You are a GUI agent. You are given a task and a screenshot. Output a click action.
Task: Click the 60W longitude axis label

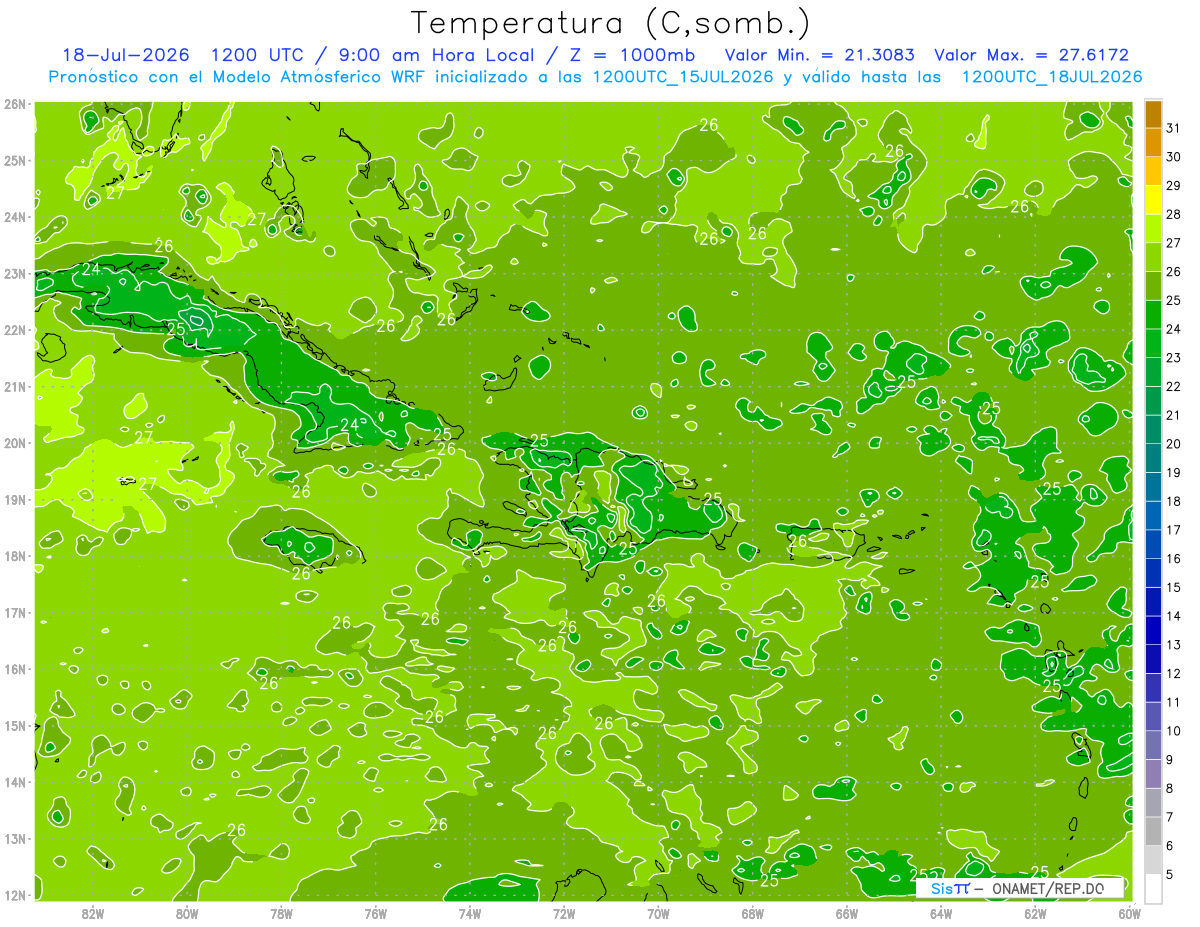pos(1129,913)
